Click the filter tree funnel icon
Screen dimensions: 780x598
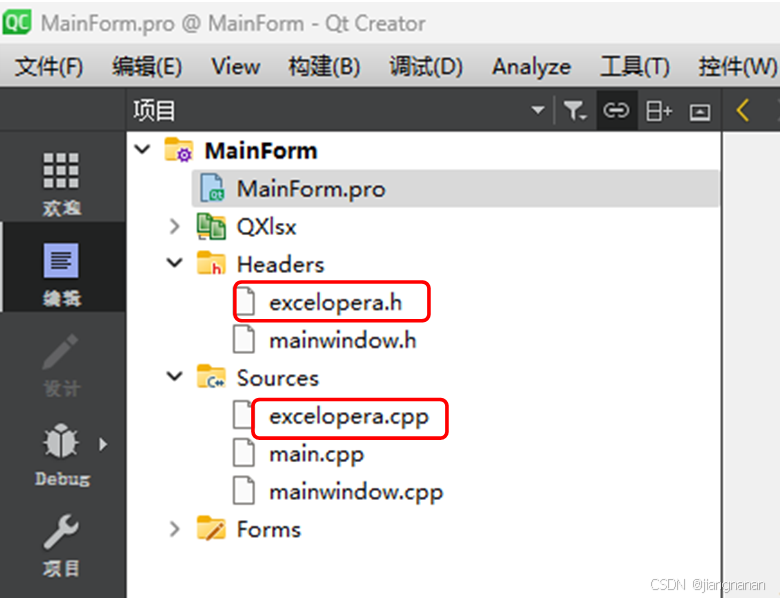(x=575, y=110)
